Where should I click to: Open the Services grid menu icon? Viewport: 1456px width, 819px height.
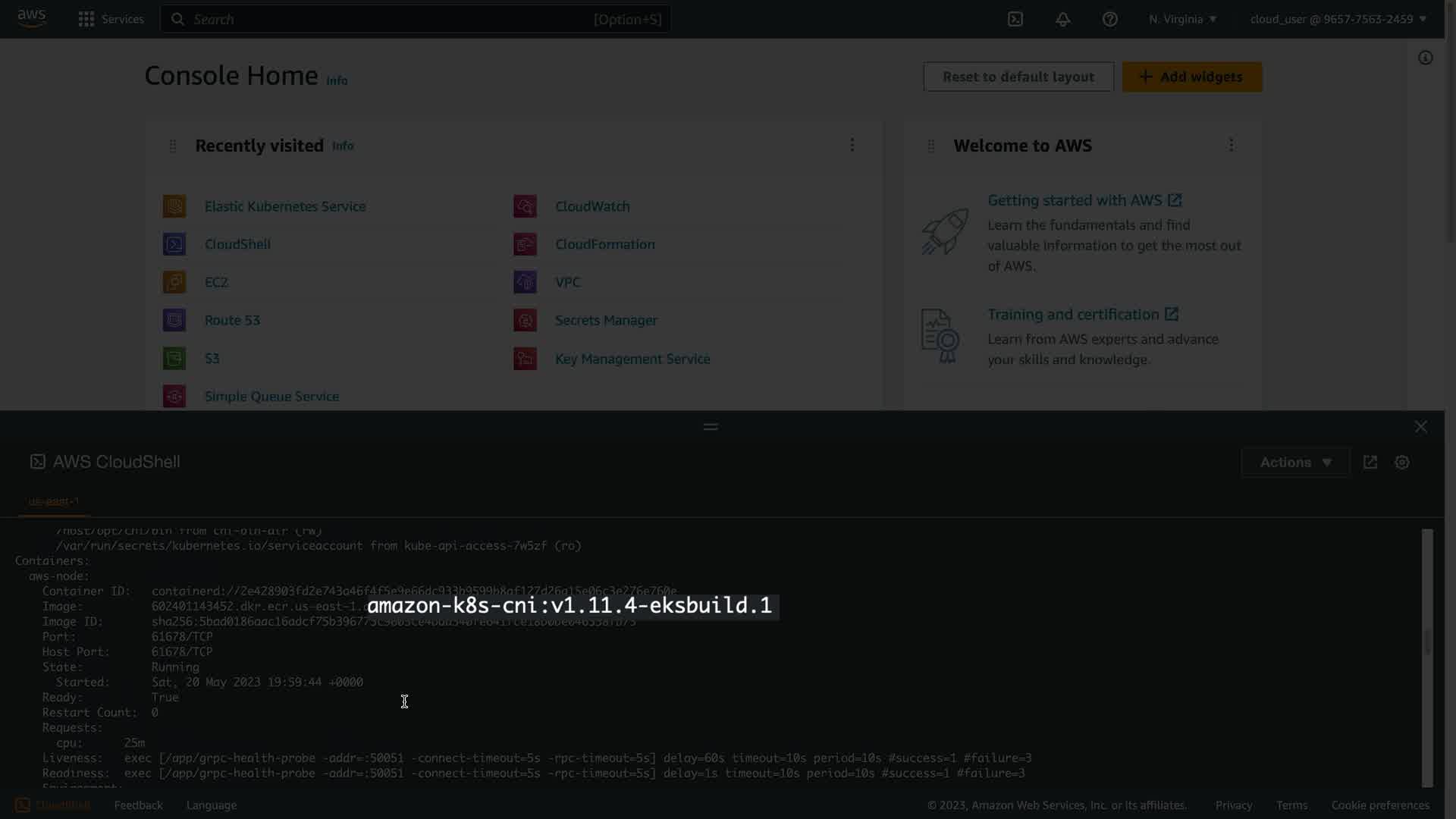[x=86, y=19]
